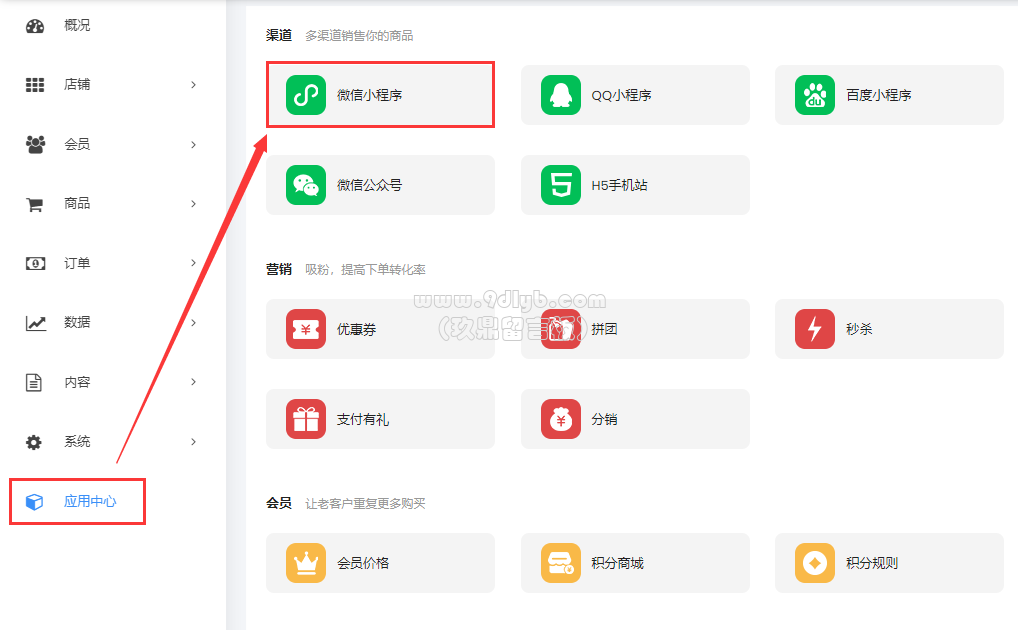Open the 百度小程序 channel card
This screenshot has width=1018, height=630.
pyautogui.click(x=889, y=95)
